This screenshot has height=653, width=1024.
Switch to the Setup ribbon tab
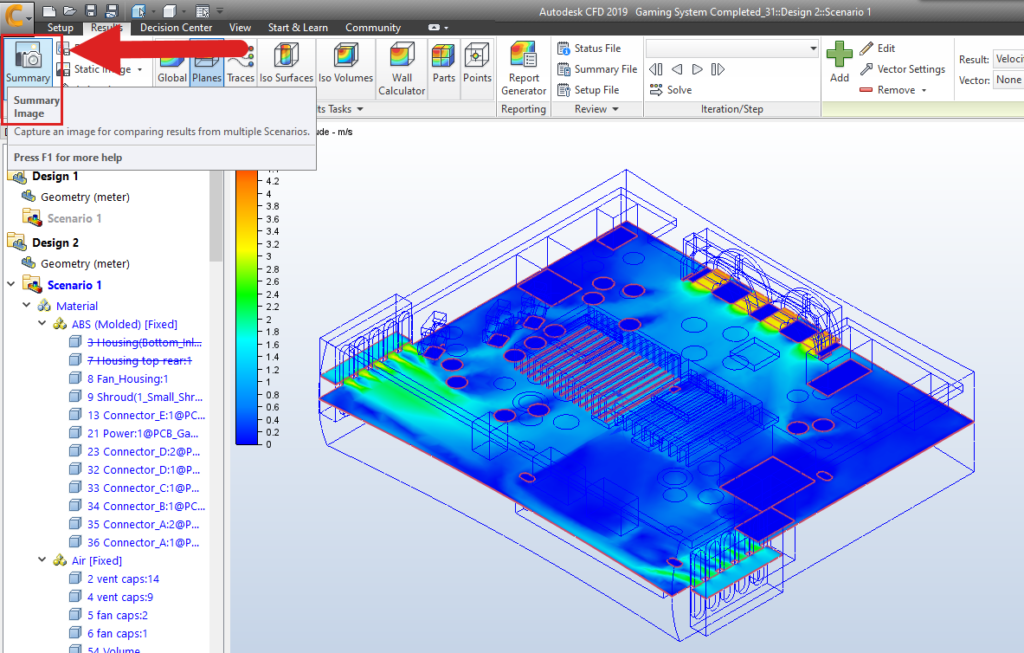point(59,27)
